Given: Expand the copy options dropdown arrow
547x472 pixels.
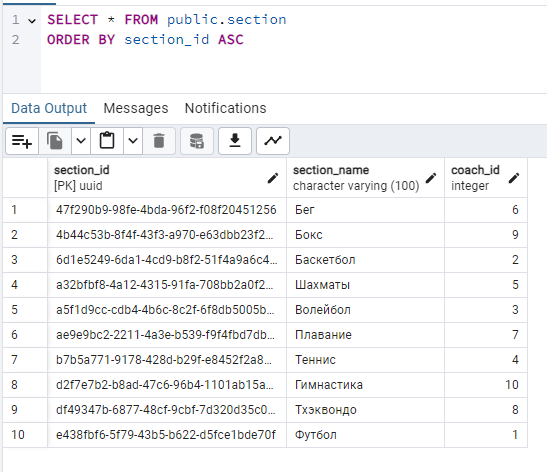Looking at the screenshot, I should click(x=81, y=141).
